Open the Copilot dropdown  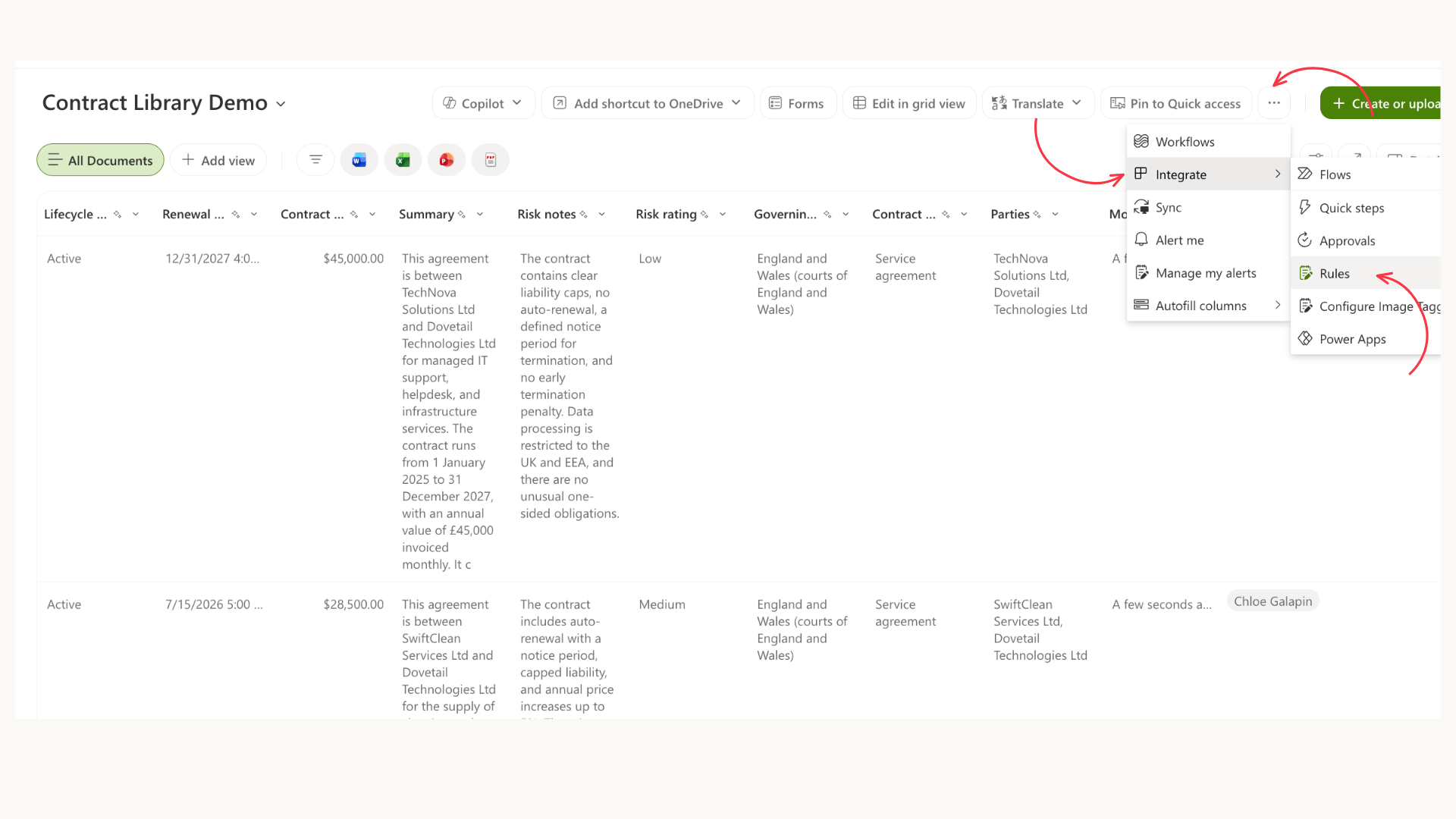517,103
